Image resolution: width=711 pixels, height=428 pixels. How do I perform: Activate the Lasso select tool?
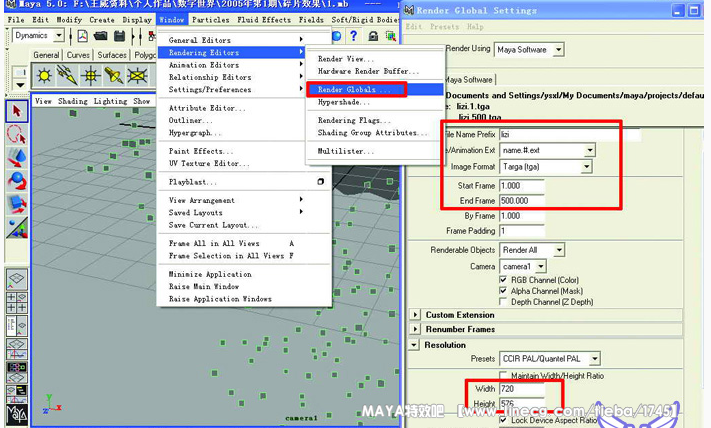click(17, 135)
